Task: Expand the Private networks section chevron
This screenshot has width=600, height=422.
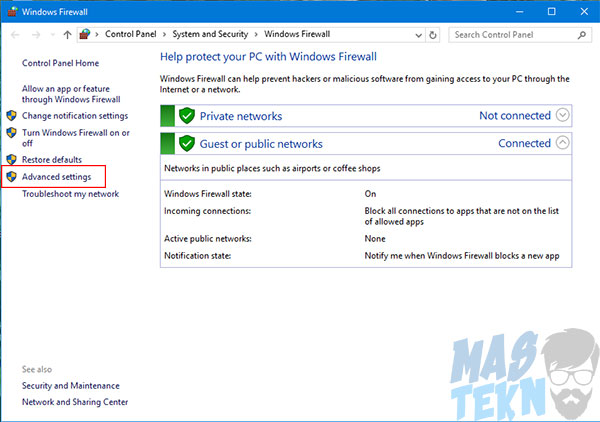Action: (562, 115)
